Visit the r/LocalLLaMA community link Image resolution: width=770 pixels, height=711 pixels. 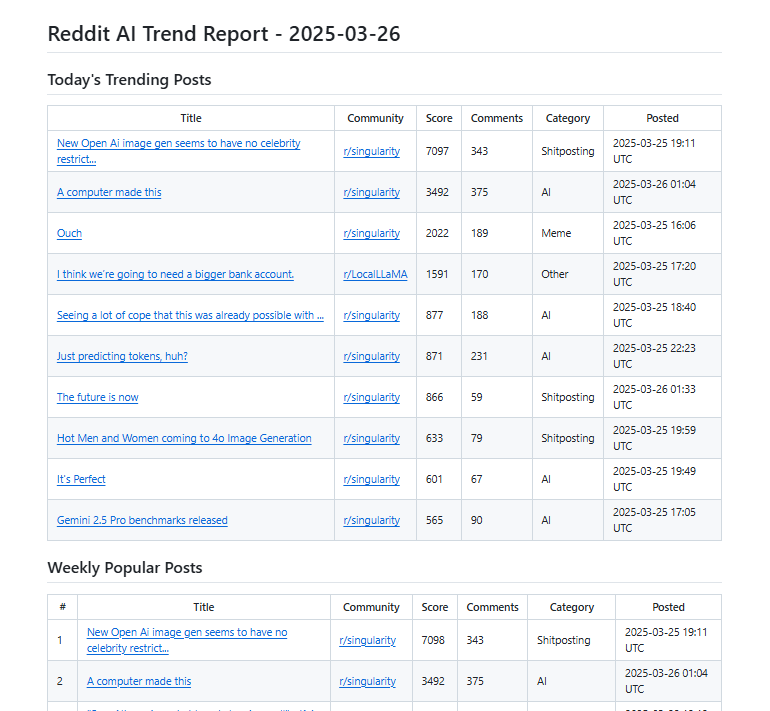point(375,274)
